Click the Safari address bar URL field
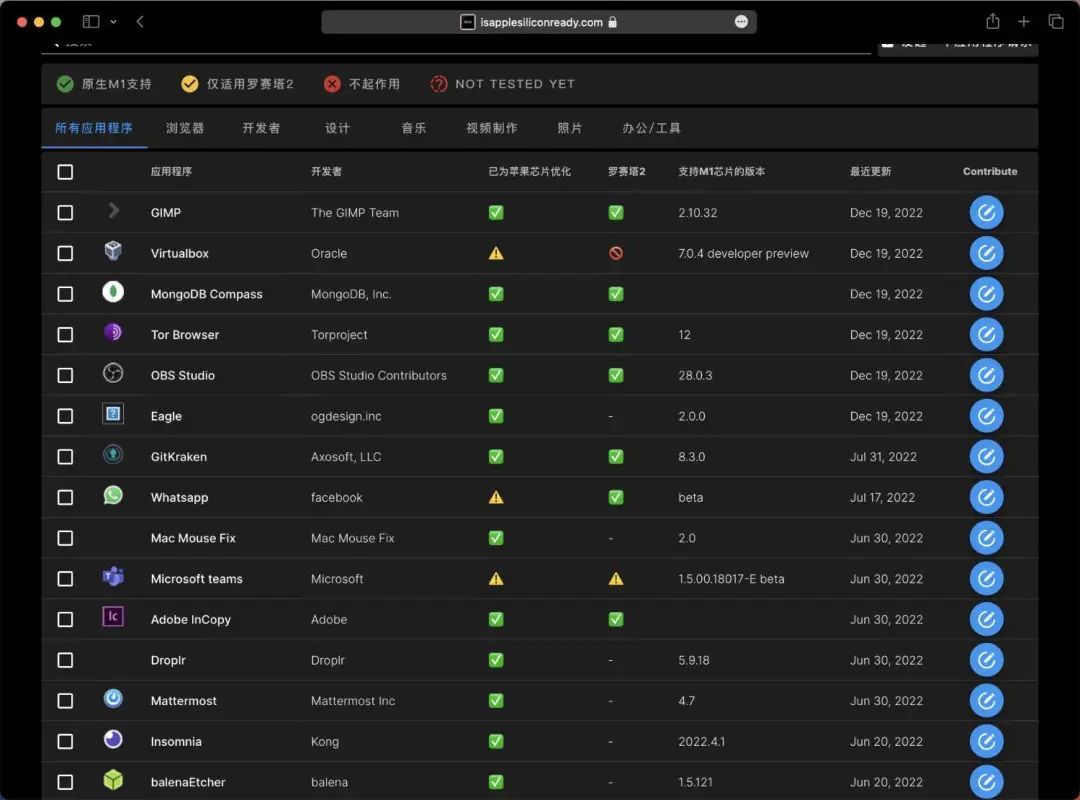Image resolution: width=1080 pixels, height=800 pixels. click(540, 22)
